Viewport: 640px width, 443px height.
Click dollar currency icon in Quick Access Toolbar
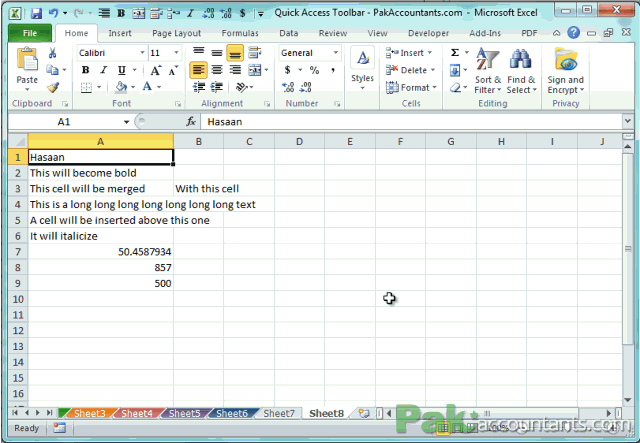(242, 13)
